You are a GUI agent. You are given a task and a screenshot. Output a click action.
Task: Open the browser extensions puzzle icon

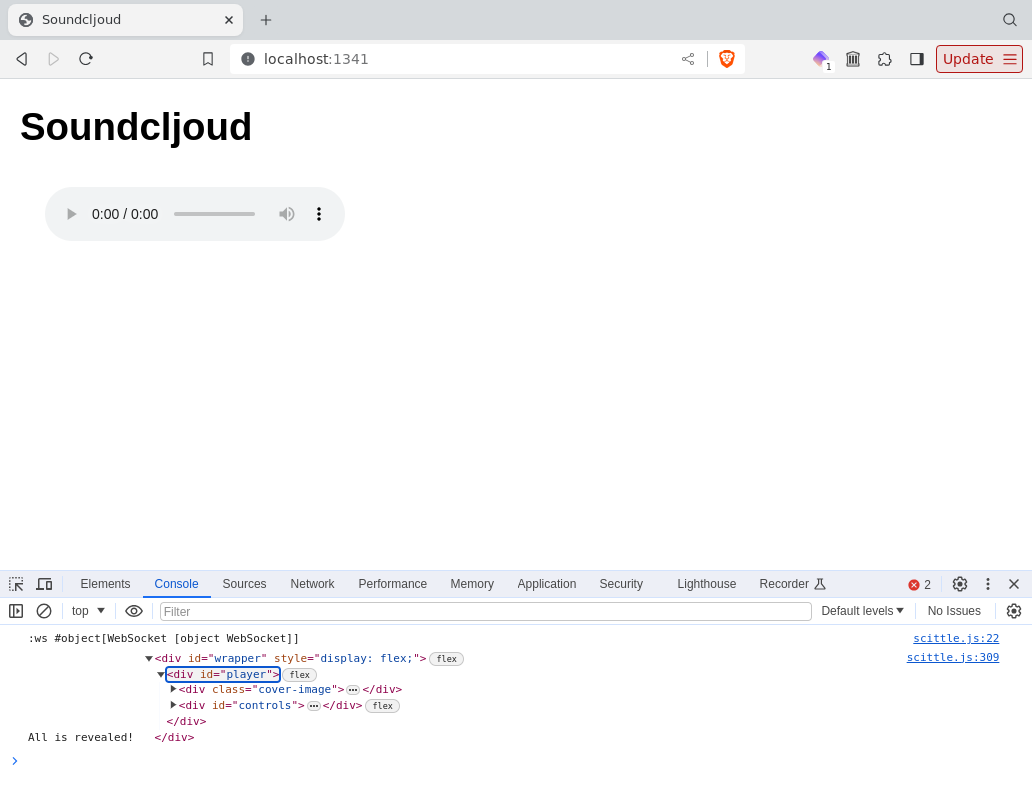(x=885, y=59)
